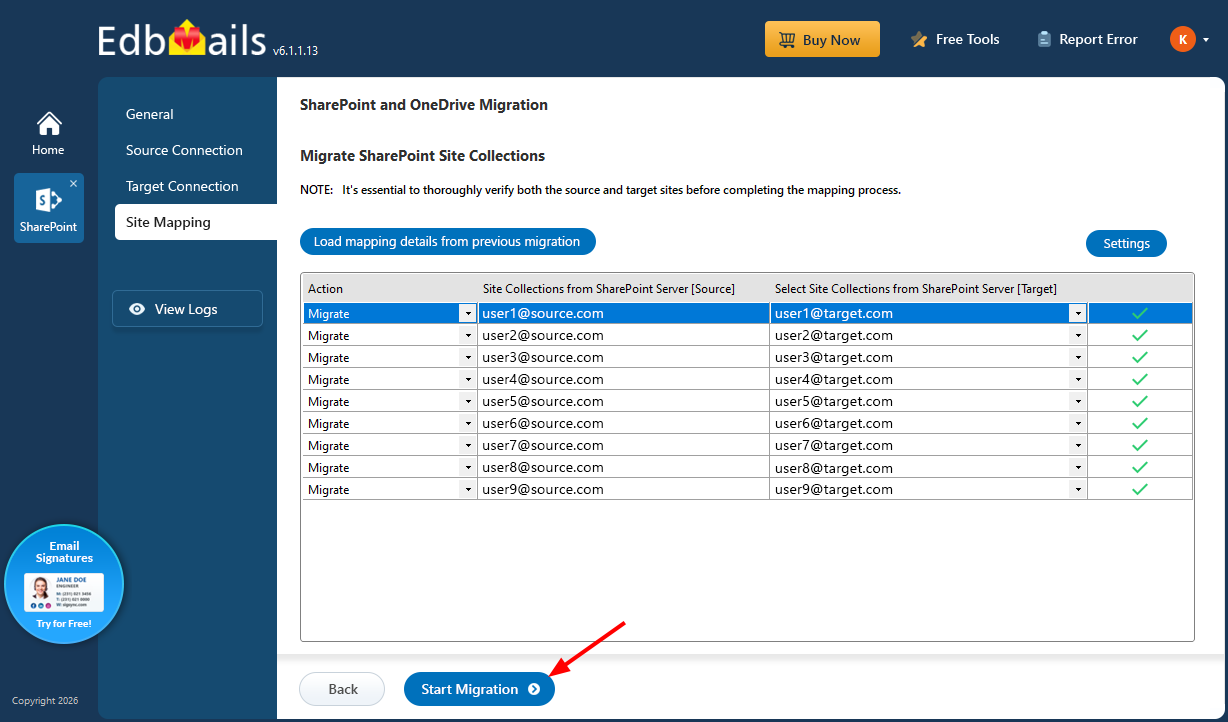Expand the account dropdown arrow beside the avatar
Image resolution: width=1228 pixels, height=722 pixels.
1206,40
